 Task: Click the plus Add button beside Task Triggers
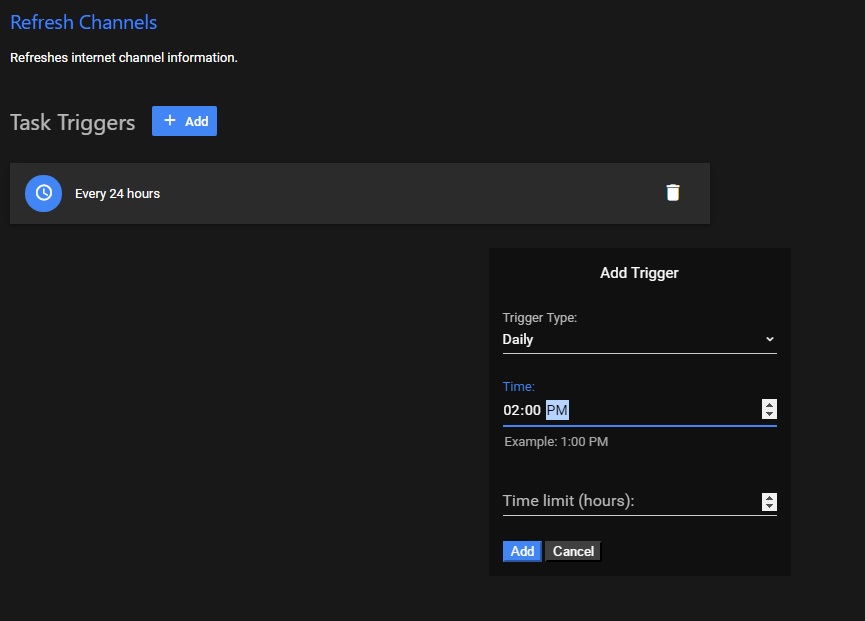(184, 121)
